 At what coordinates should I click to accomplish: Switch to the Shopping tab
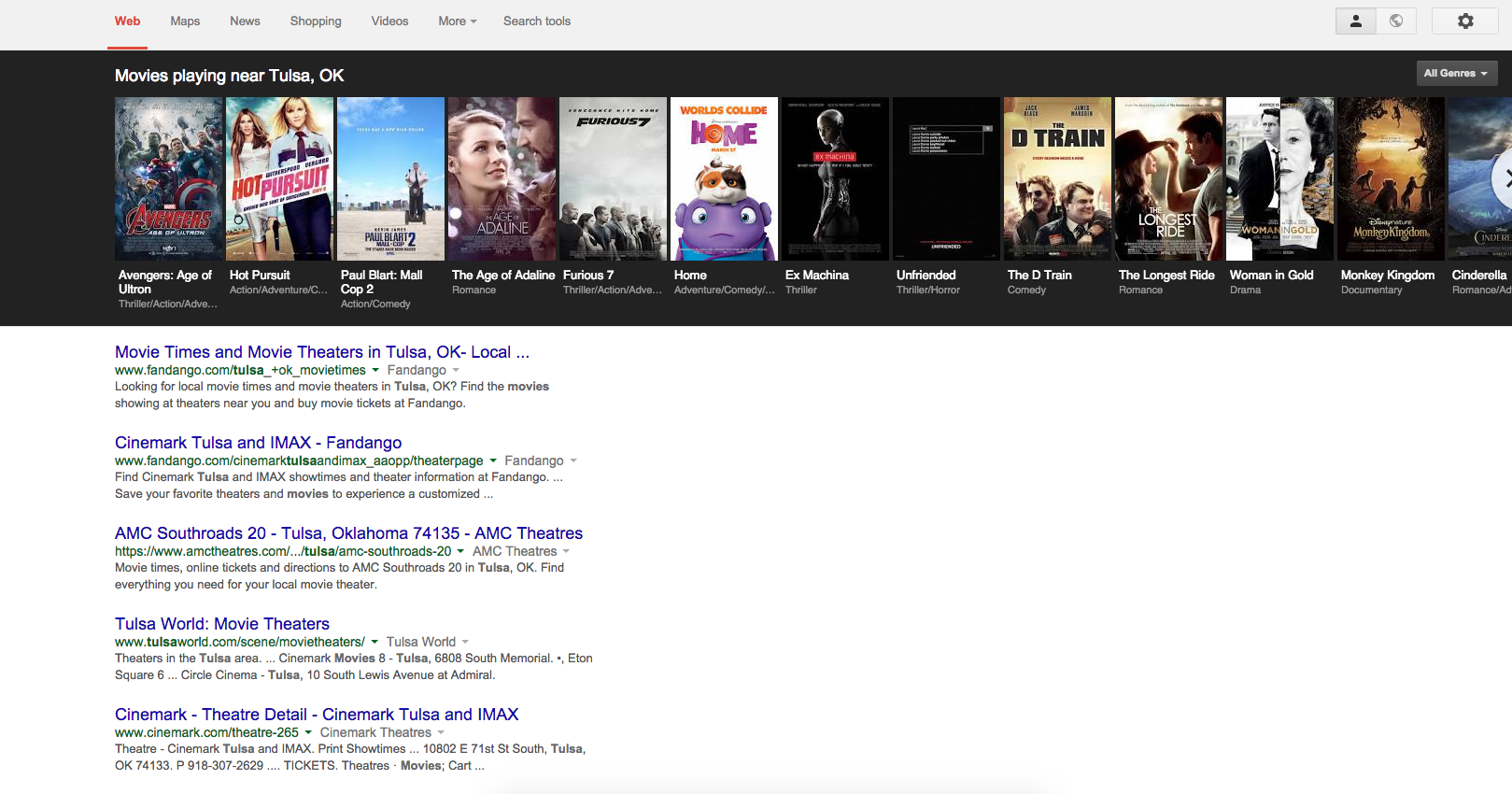[316, 21]
